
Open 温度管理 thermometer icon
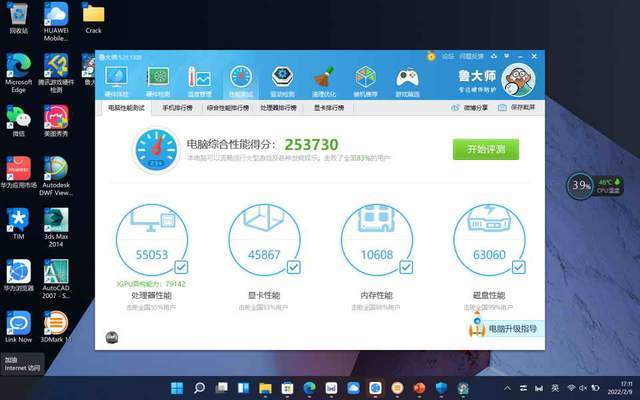coord(199,82)
